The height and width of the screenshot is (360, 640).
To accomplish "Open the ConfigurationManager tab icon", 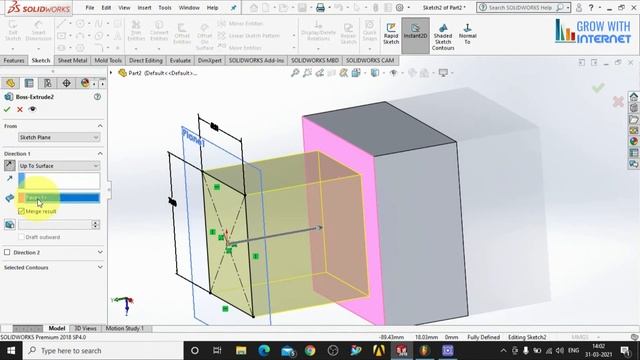I will click(x=48, y=83).
